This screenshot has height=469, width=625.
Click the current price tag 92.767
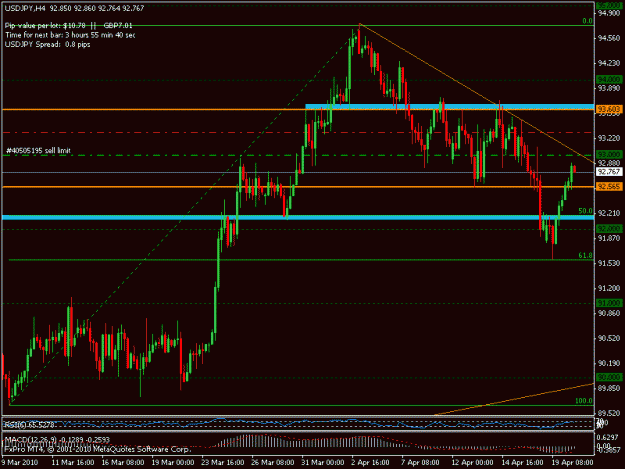click(609, 172)
